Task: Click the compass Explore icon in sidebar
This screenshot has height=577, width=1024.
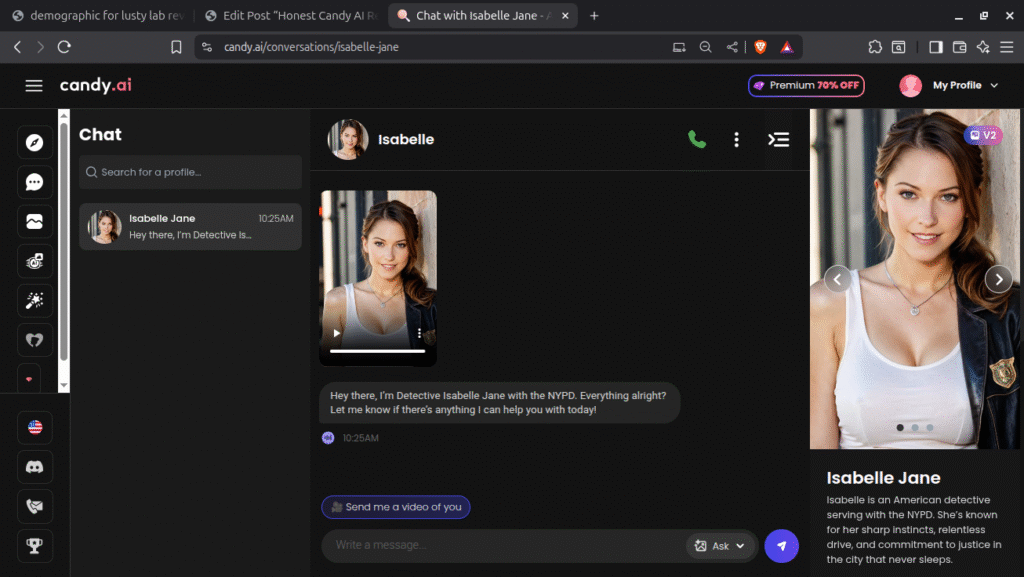Action: coord(35,143)
